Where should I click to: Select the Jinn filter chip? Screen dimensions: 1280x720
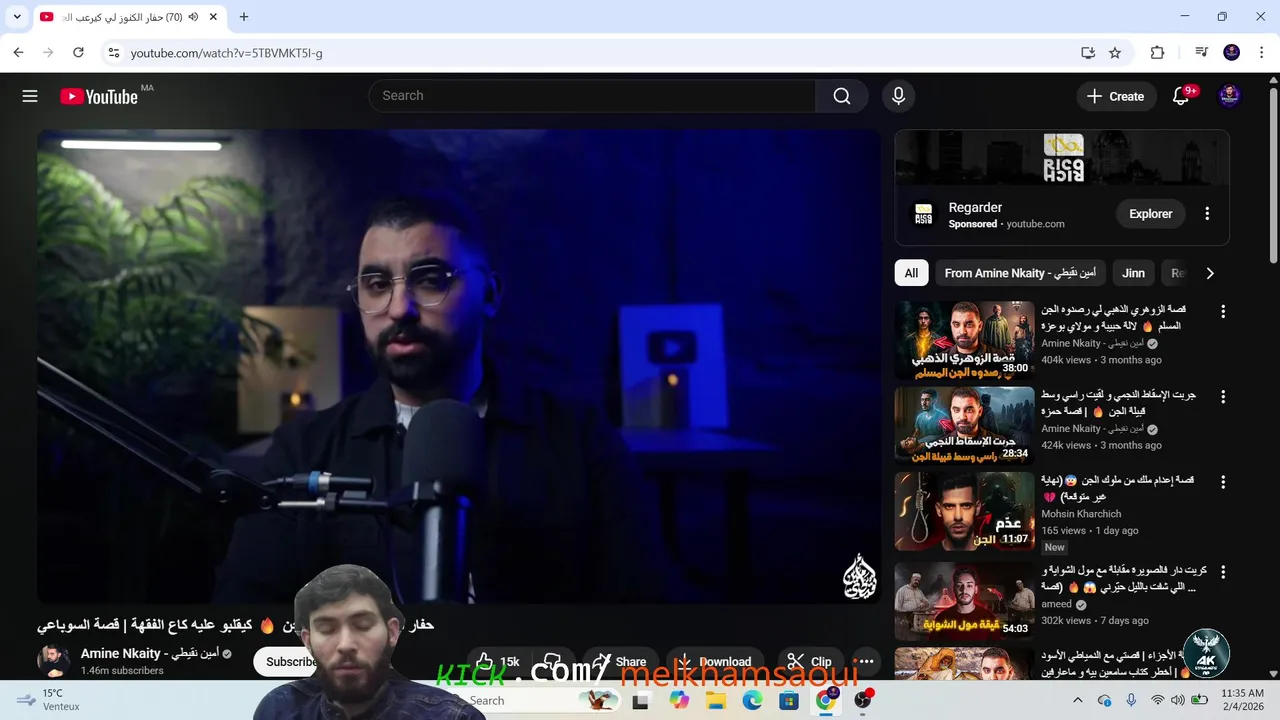pyautogui.click(x=1133, y=273)
